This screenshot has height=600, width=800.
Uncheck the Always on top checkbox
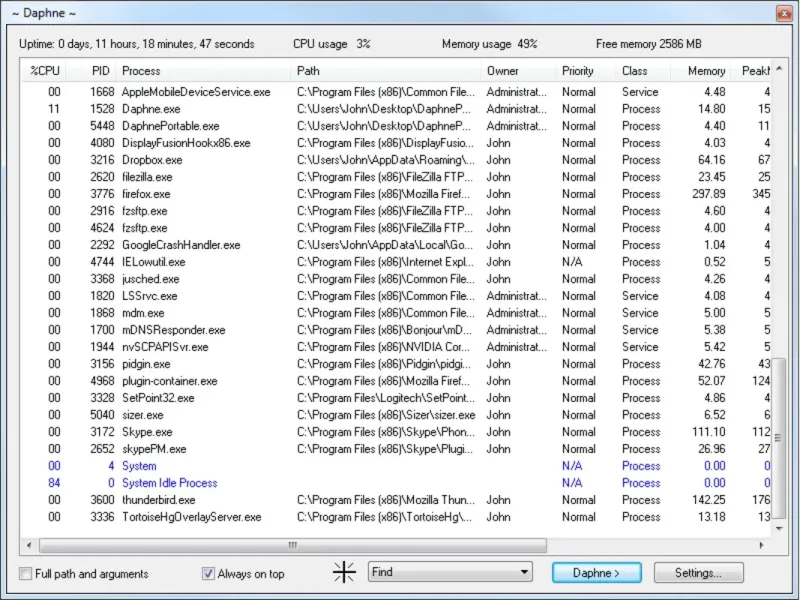click(x=208, y=573)
